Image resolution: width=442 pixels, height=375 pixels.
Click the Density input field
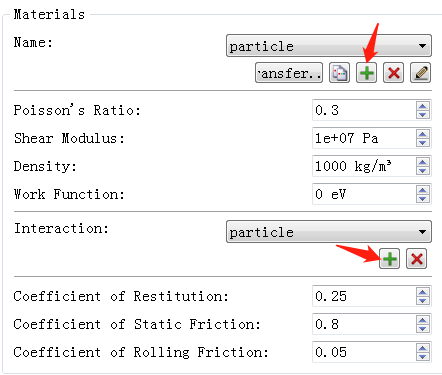364,166
